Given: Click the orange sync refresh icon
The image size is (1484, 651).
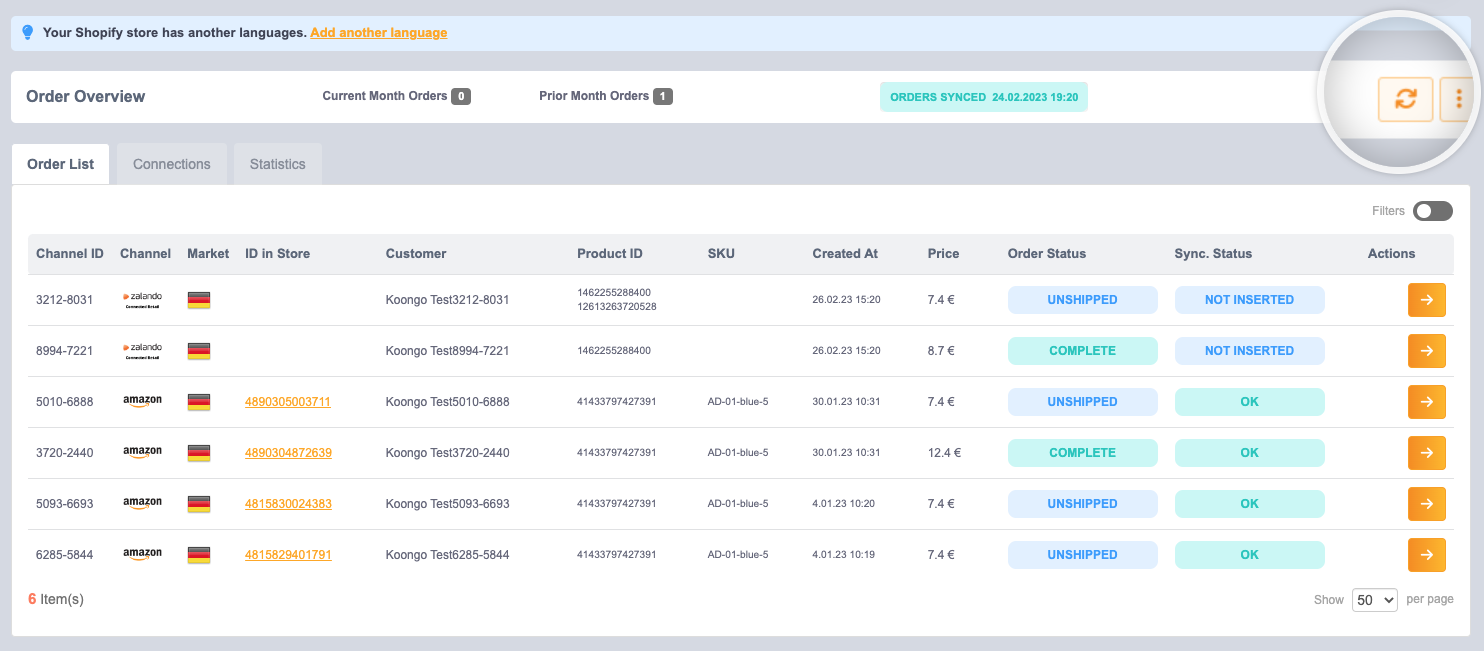Looking at the screenshot, I should point(1406,99).
